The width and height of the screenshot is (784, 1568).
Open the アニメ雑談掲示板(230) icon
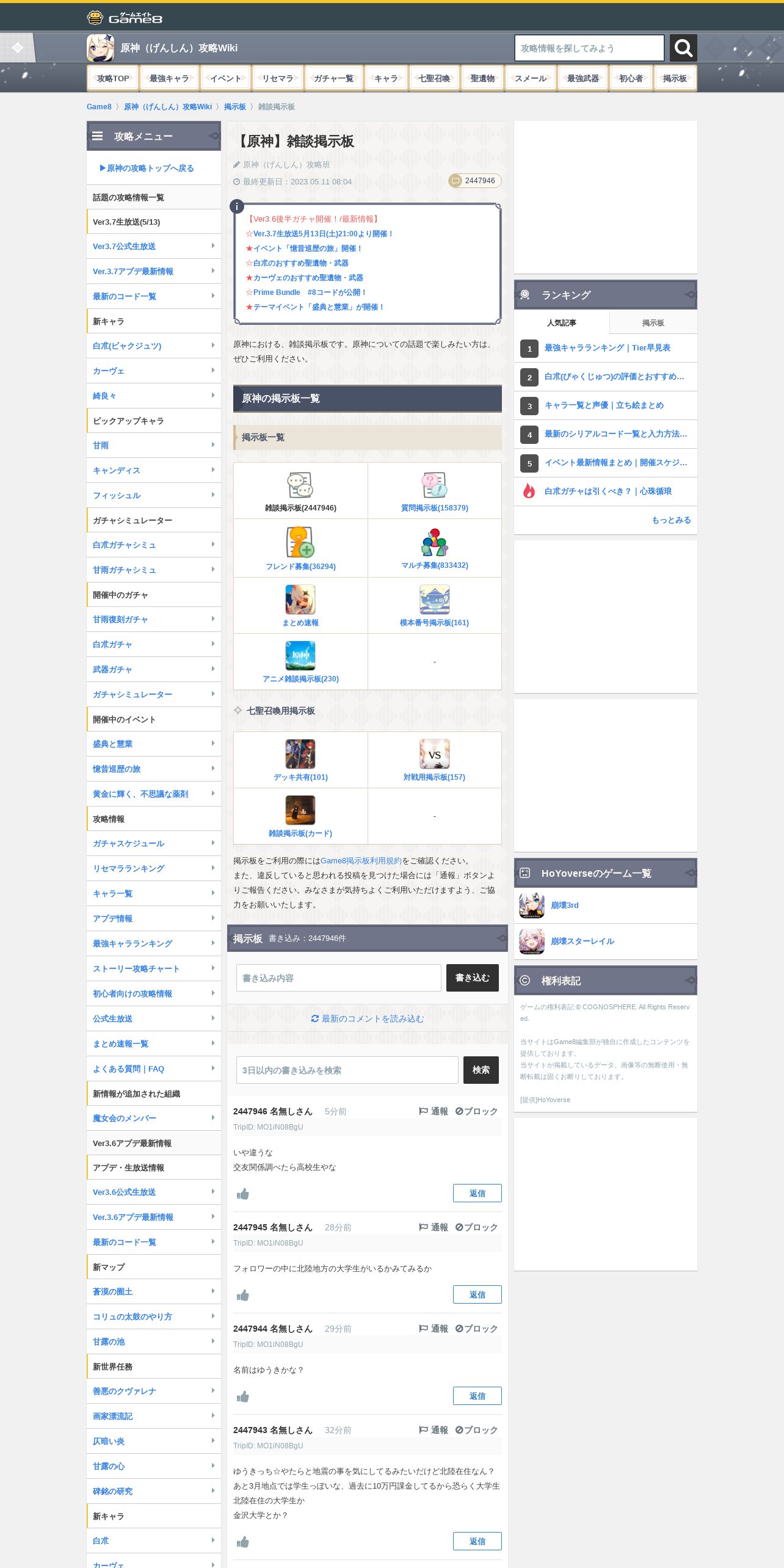[300, 656]
